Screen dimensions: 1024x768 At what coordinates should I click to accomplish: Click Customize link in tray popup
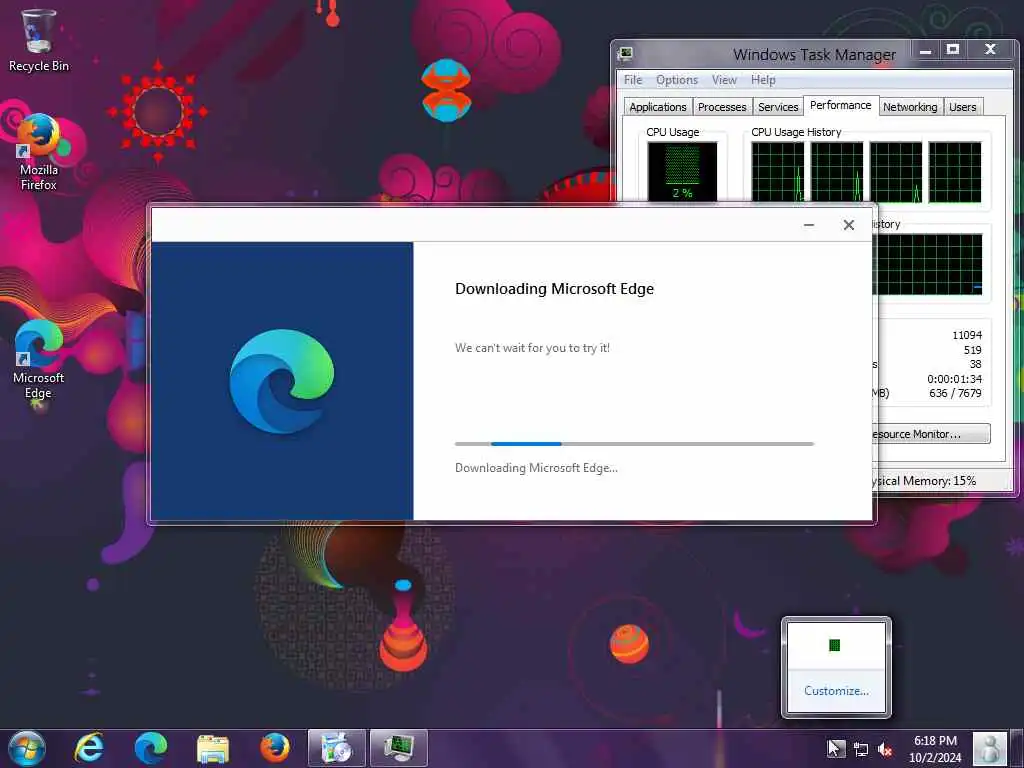click(836, 691)
